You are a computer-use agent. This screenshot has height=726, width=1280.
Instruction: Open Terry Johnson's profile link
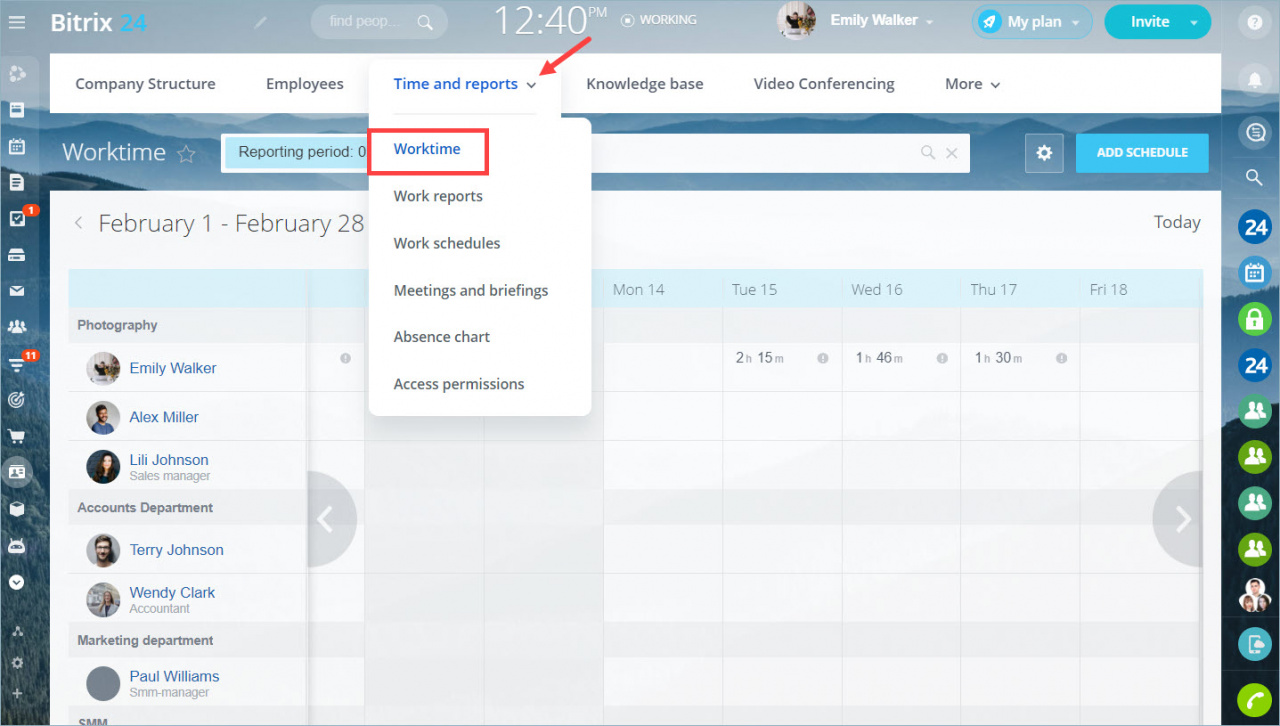176,550
